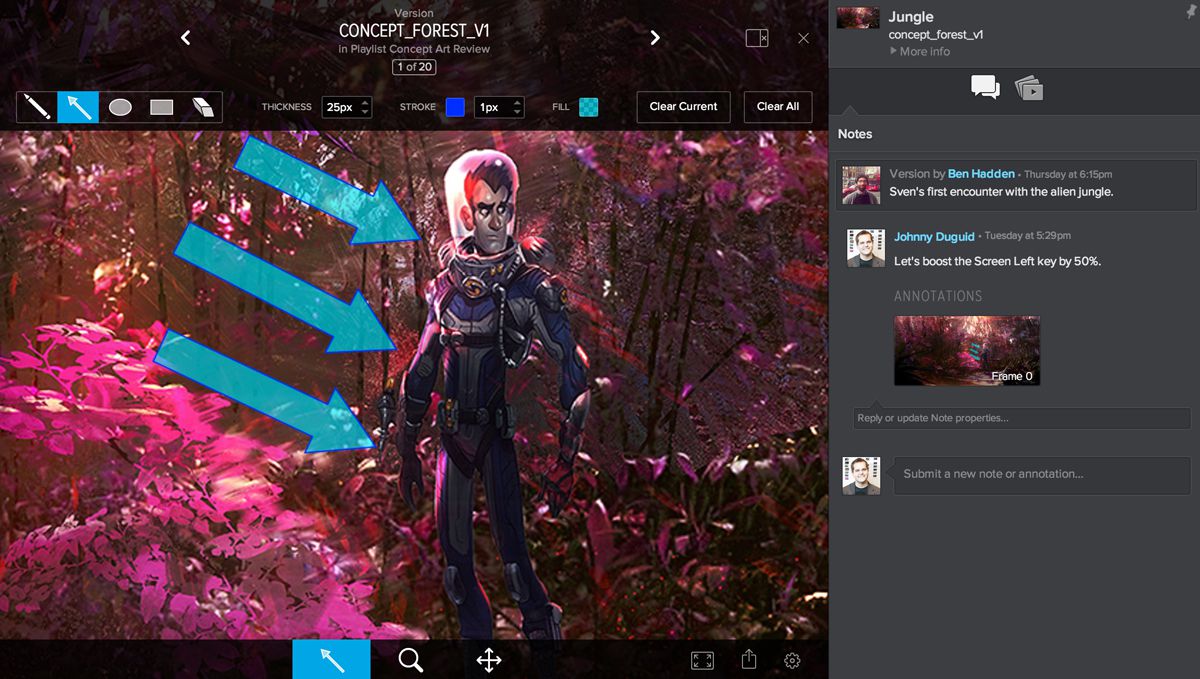Viewport: 1200px width, 679px height.
Task: Open the teal fill color swatch
Action: [x=589, y=107]
